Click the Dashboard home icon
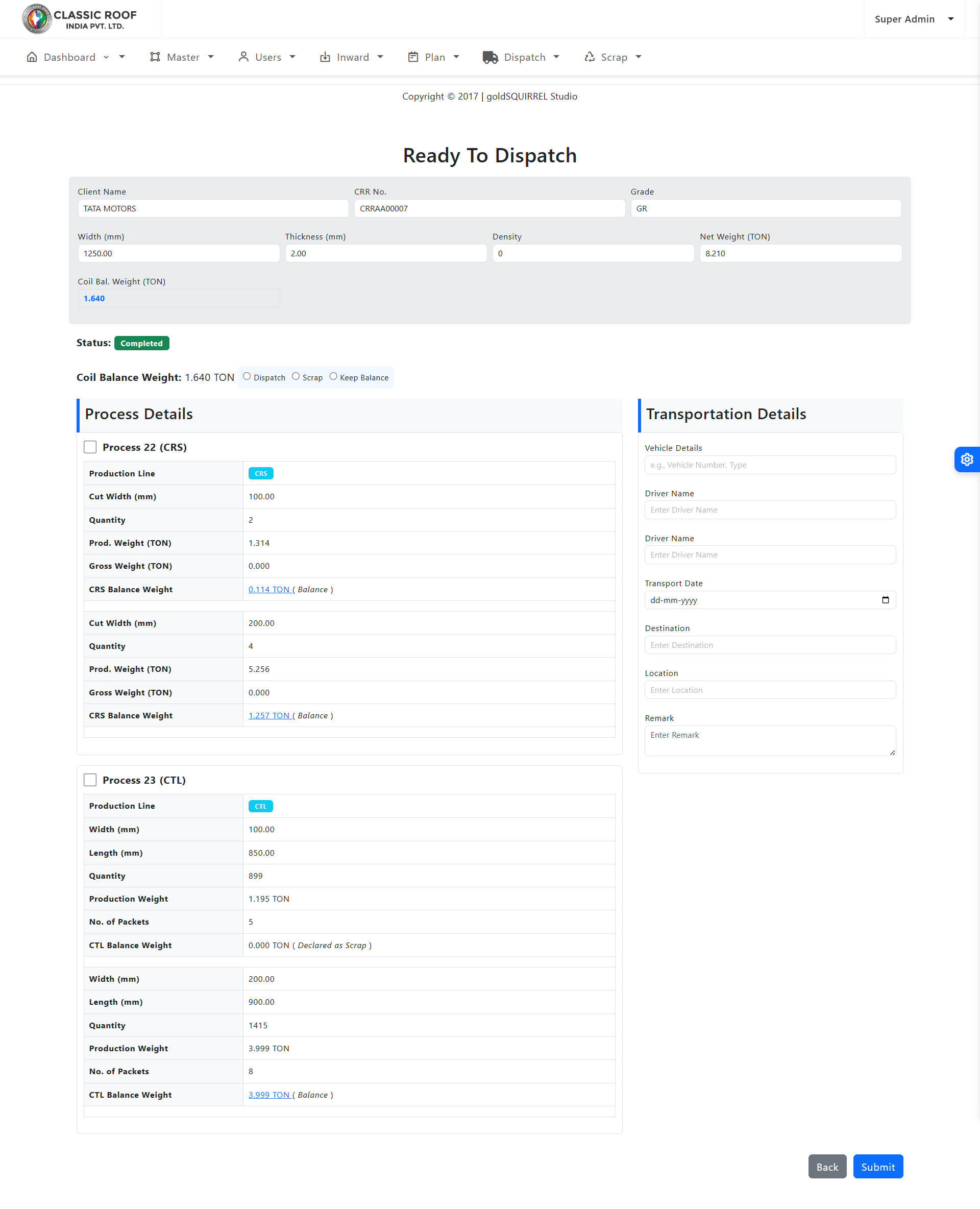The height and width of the screenshot is (1209, 980). tap(32, 57)
